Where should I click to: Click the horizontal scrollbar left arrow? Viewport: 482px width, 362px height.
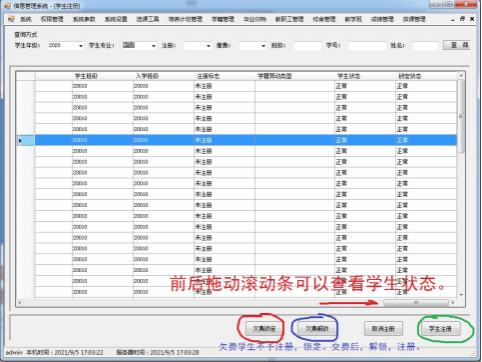[x=20, y=303]
